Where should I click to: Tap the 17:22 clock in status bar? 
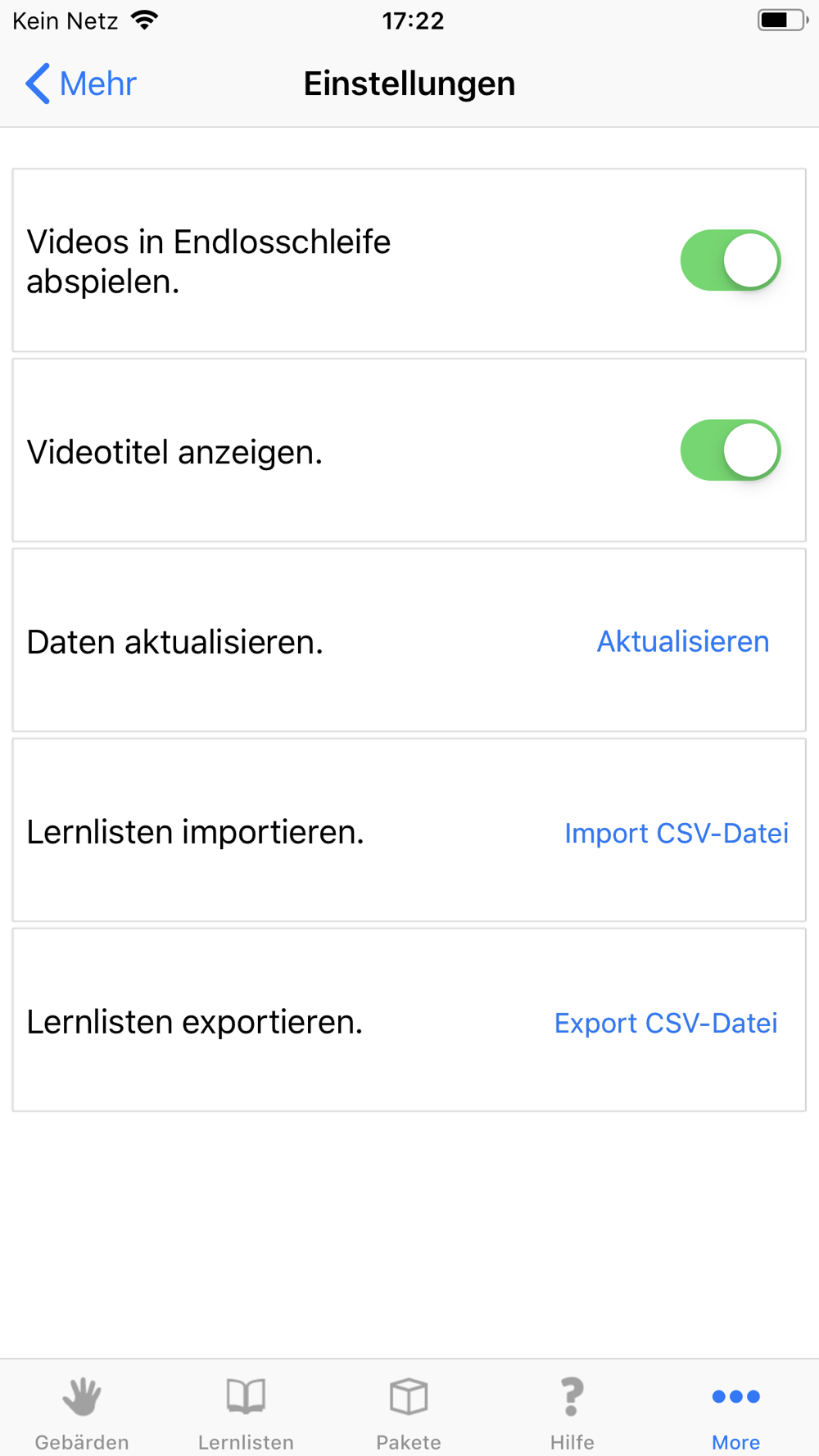(x=413, y=20)
